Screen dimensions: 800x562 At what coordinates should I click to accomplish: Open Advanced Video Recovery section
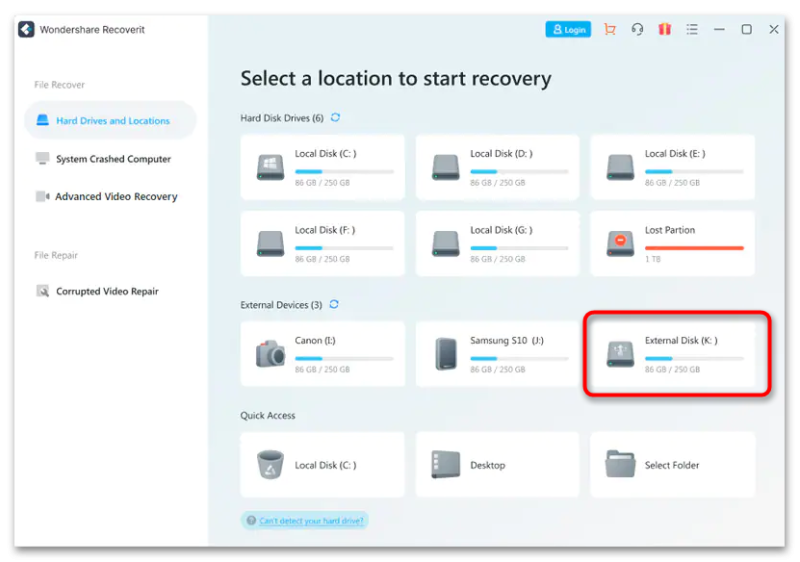[x=116, y=196]
